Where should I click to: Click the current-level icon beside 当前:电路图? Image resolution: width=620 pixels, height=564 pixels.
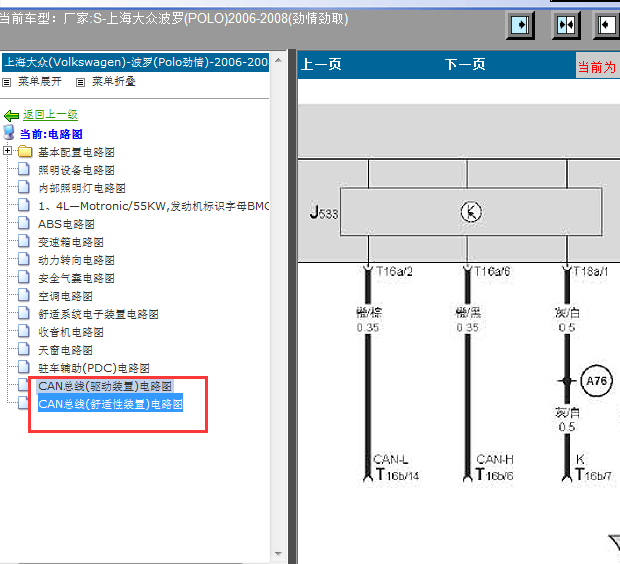9,132
